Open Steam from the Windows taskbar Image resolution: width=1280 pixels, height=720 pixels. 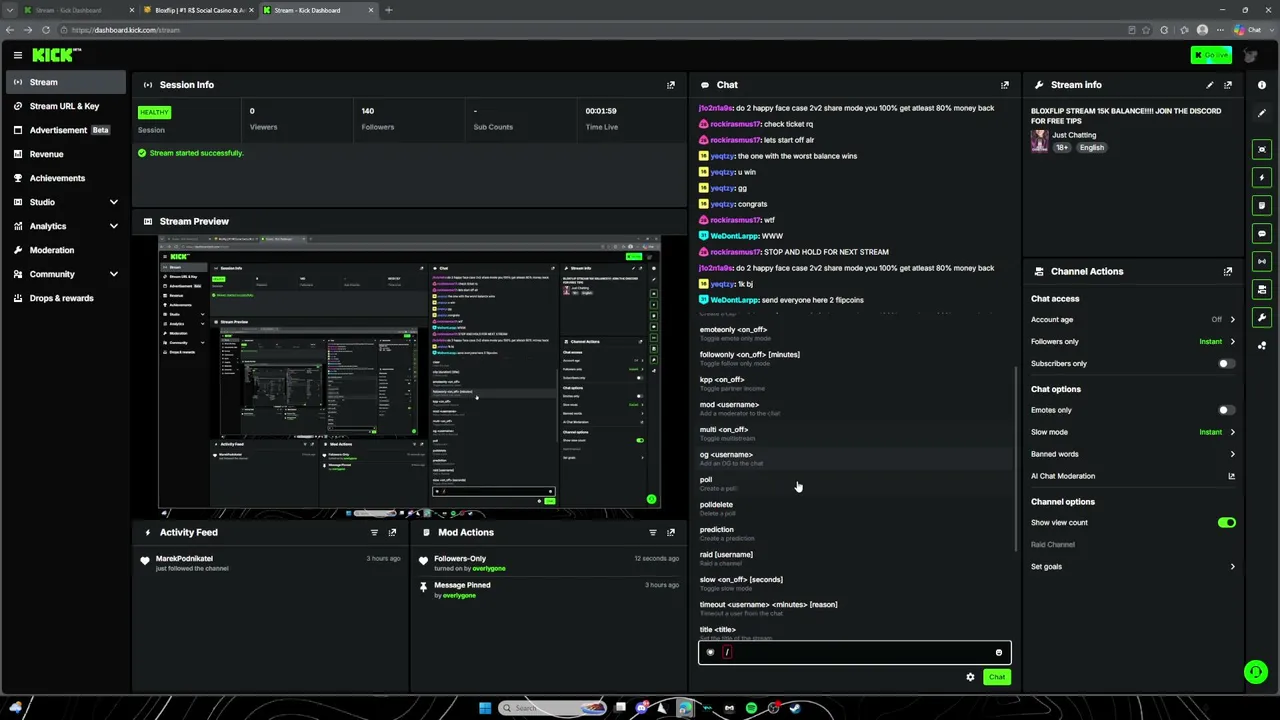[x=795, y=708]
